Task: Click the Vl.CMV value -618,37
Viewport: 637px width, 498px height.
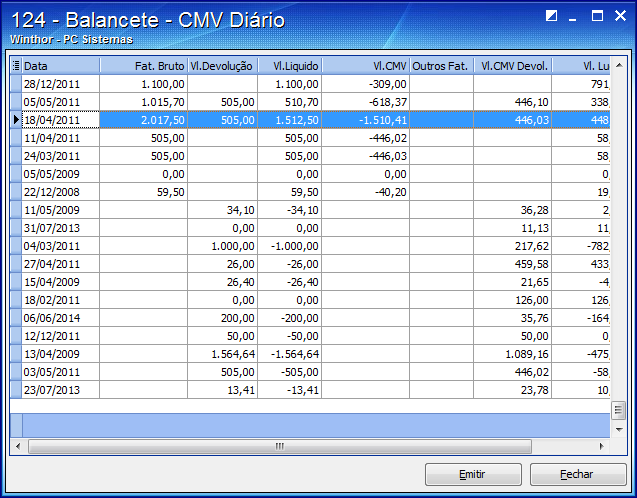Action: tap(388, 102)
